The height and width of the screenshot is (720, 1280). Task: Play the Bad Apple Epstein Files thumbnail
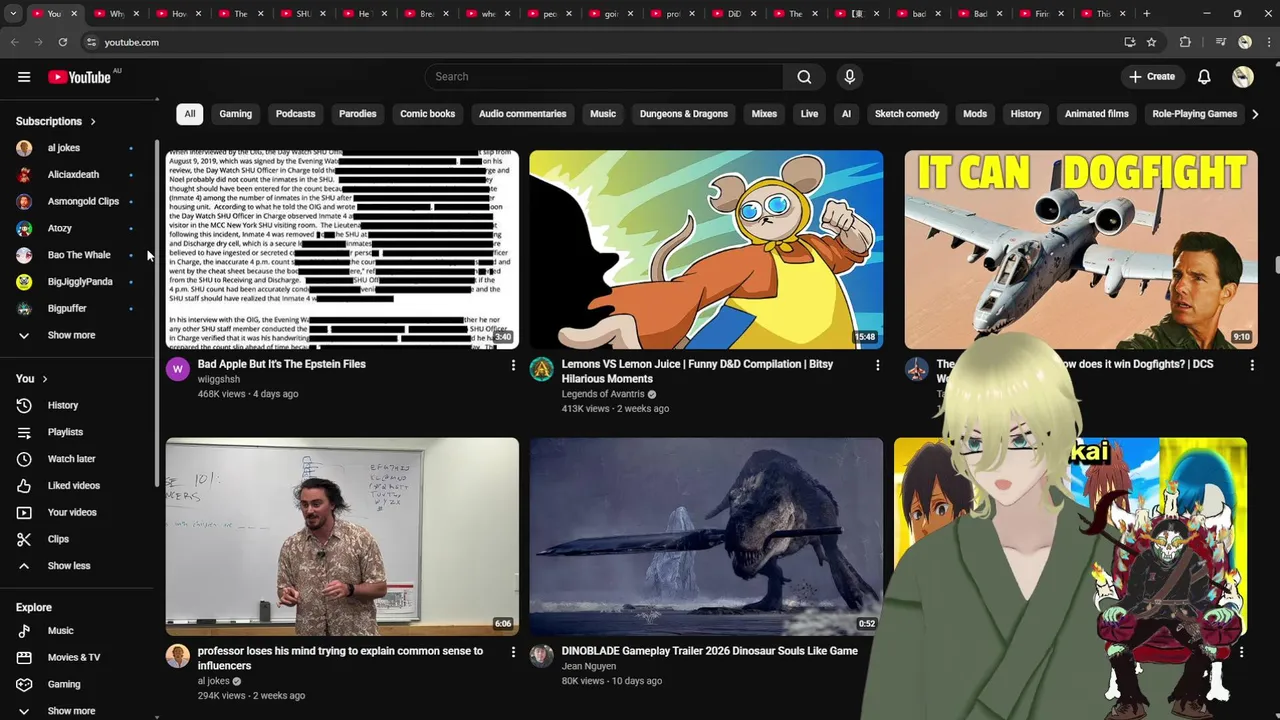[x=342, y=250]
